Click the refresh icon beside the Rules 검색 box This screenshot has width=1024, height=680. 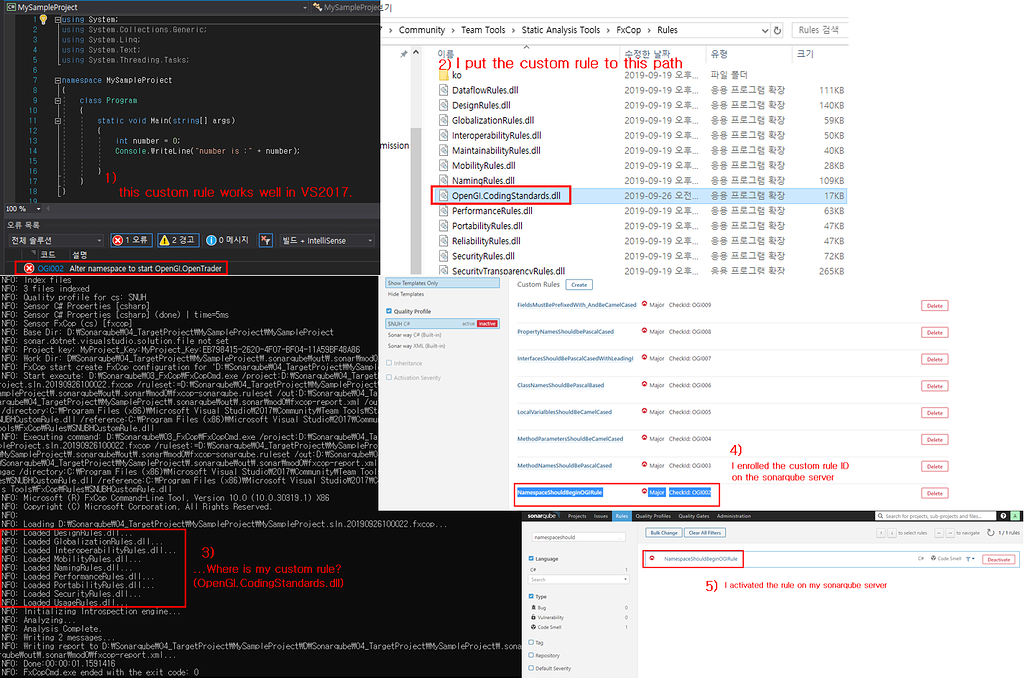pos(777,31)
